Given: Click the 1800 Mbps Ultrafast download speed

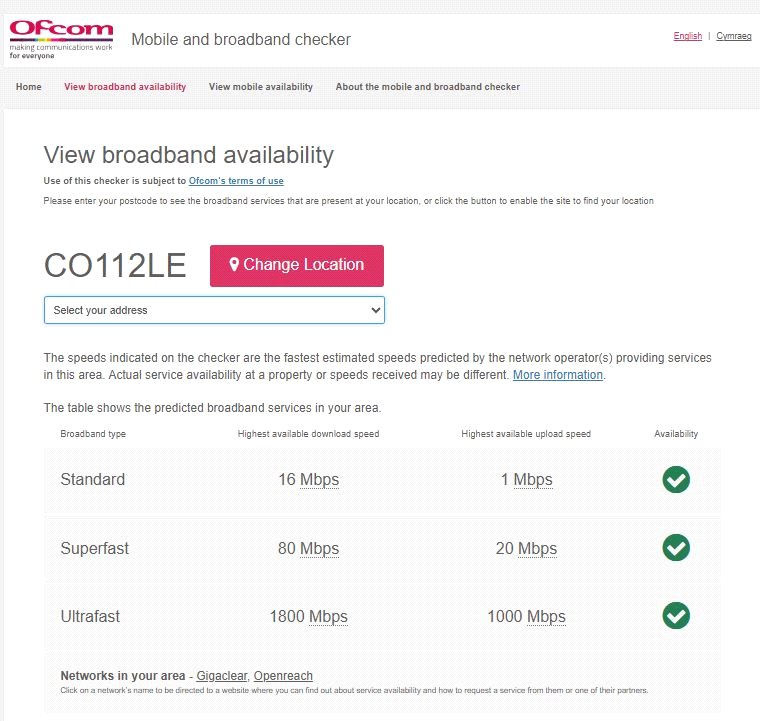Looking at the screenshot, I should tap(308, 616).
